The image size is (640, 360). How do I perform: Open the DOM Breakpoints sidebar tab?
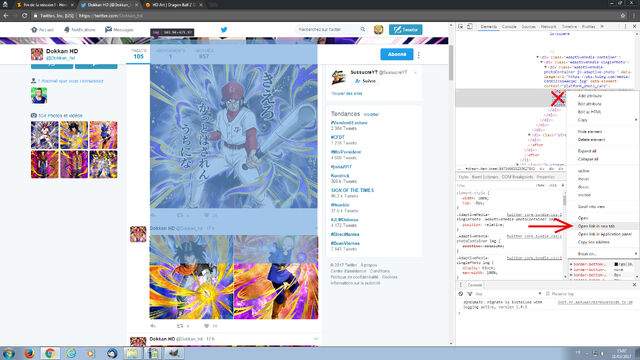[x=517, y=177]
